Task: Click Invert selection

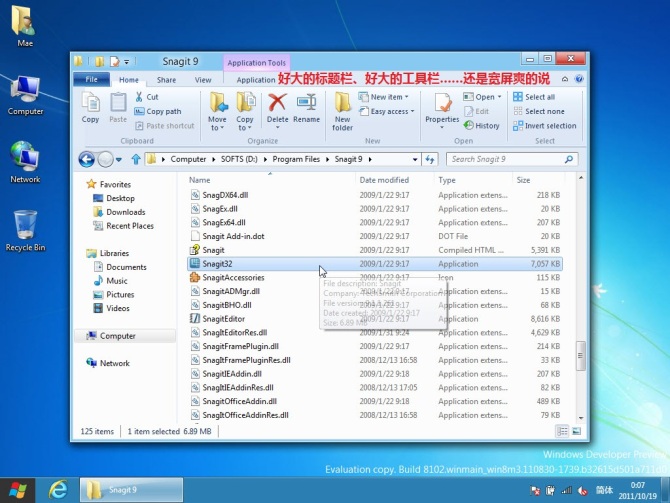Action: click(x=545, y=126)
